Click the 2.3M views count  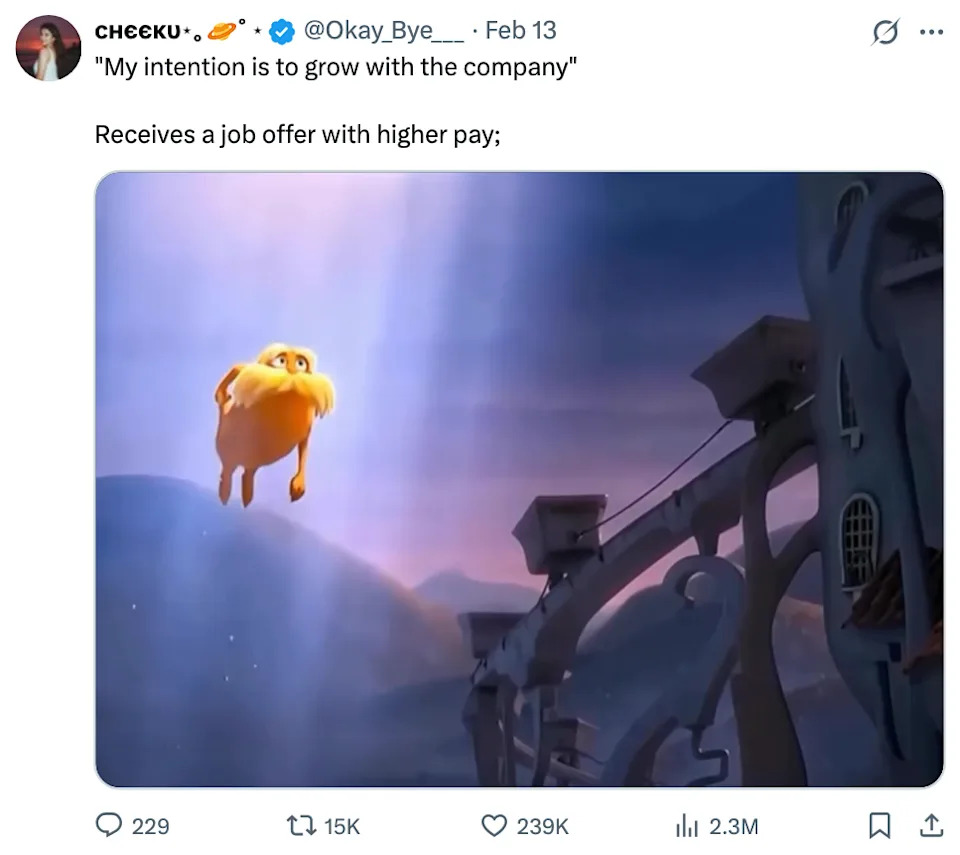(x=733, y=827)
